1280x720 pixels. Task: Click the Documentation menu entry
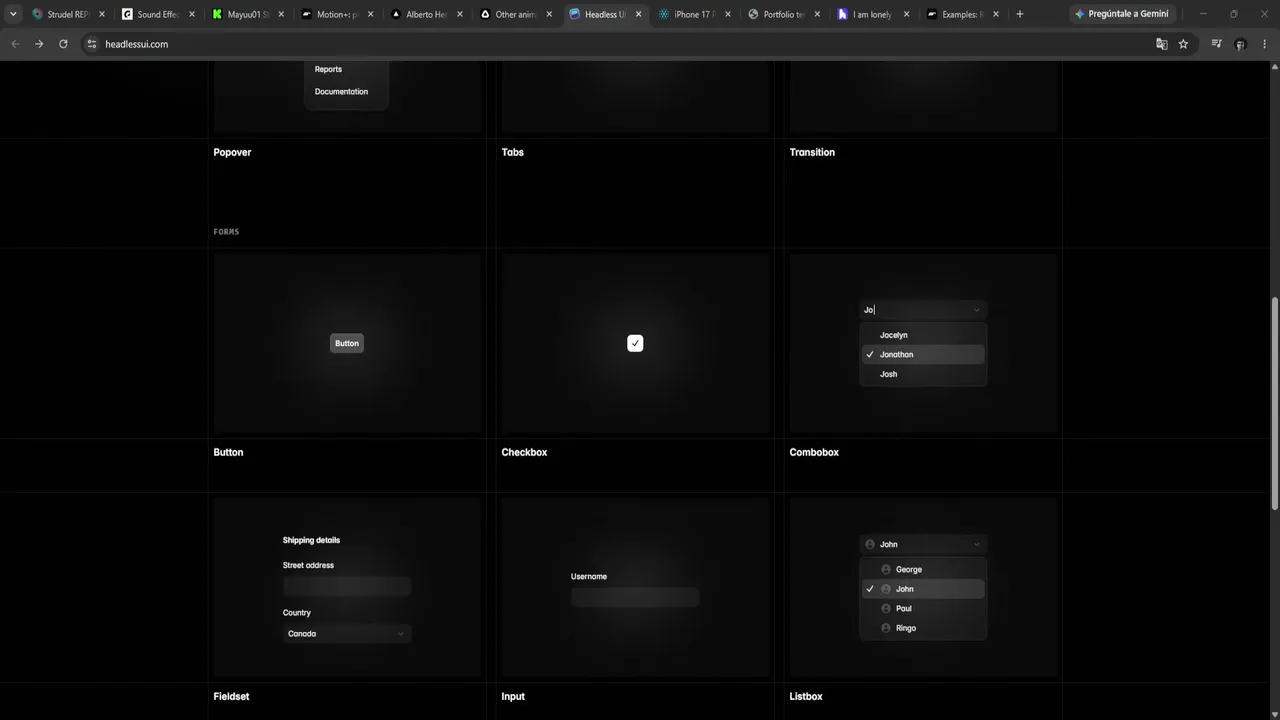341,92
